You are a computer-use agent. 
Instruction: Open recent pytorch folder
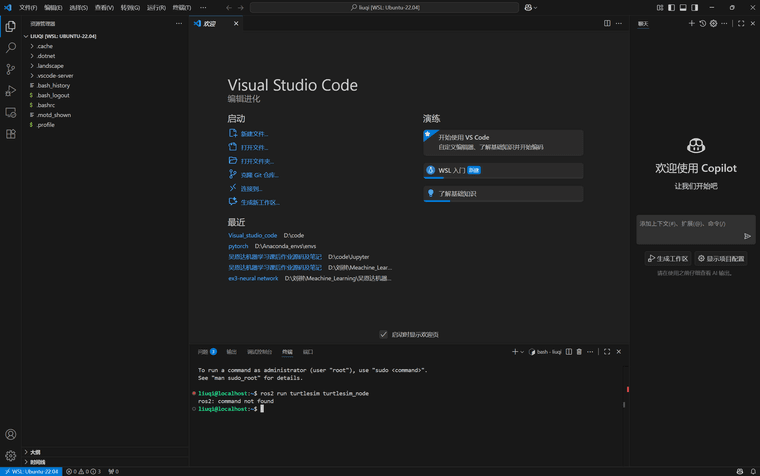[x=238, y=246]
